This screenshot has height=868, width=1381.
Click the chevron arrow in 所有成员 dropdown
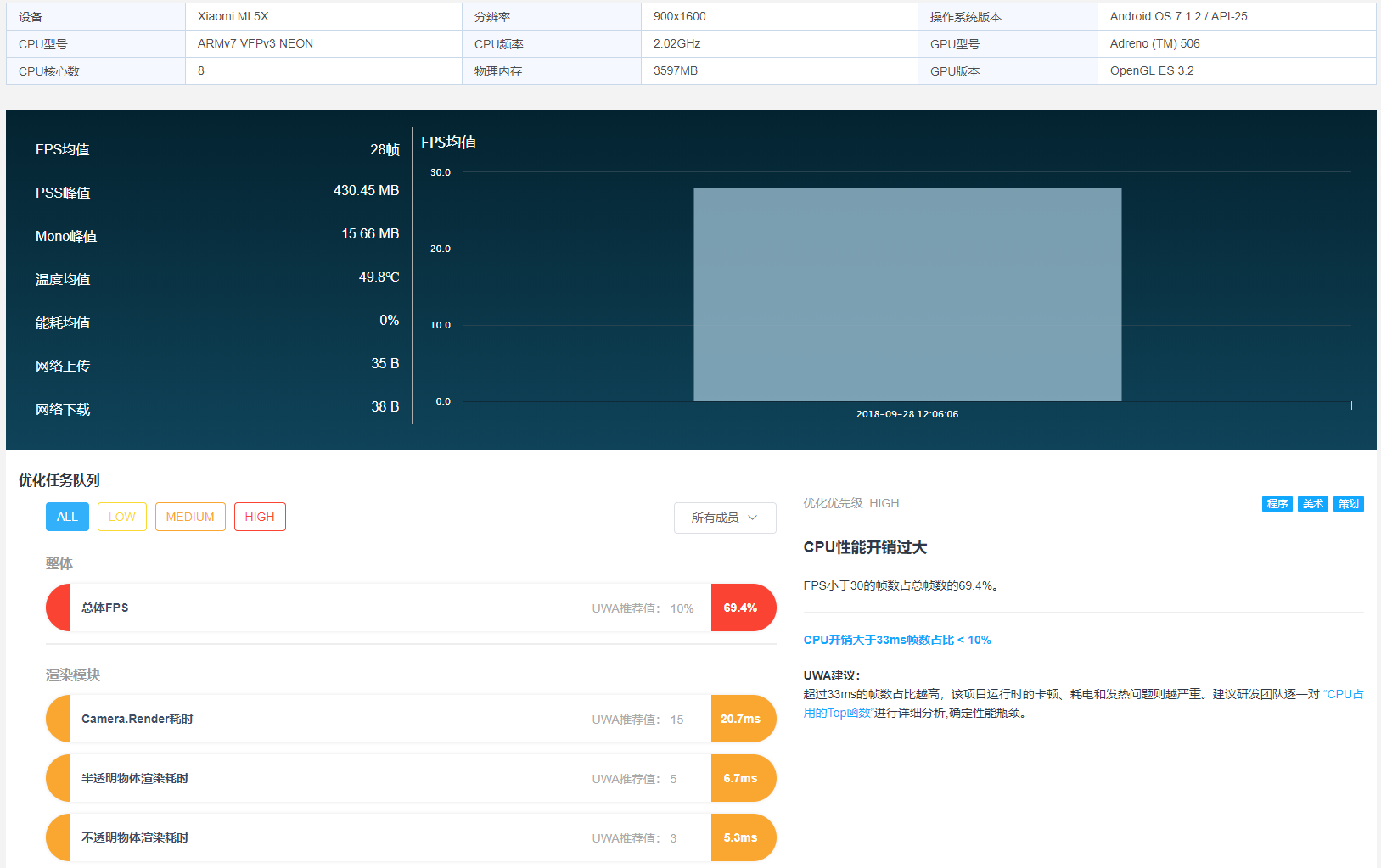click(x=753, y=518)
